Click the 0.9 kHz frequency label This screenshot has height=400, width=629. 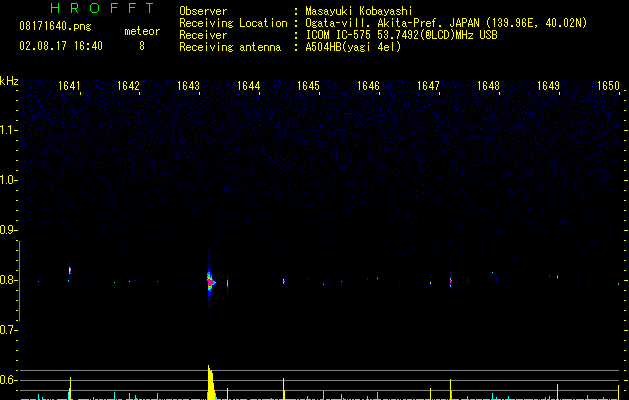click(x=8, y=230)
